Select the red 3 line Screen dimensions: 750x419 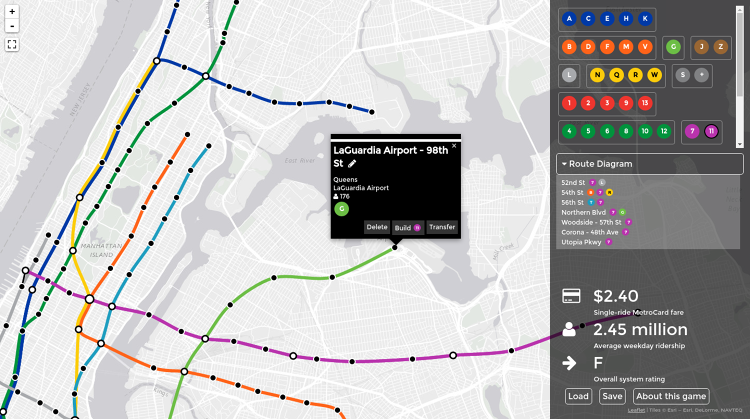(x=607, y=103)
